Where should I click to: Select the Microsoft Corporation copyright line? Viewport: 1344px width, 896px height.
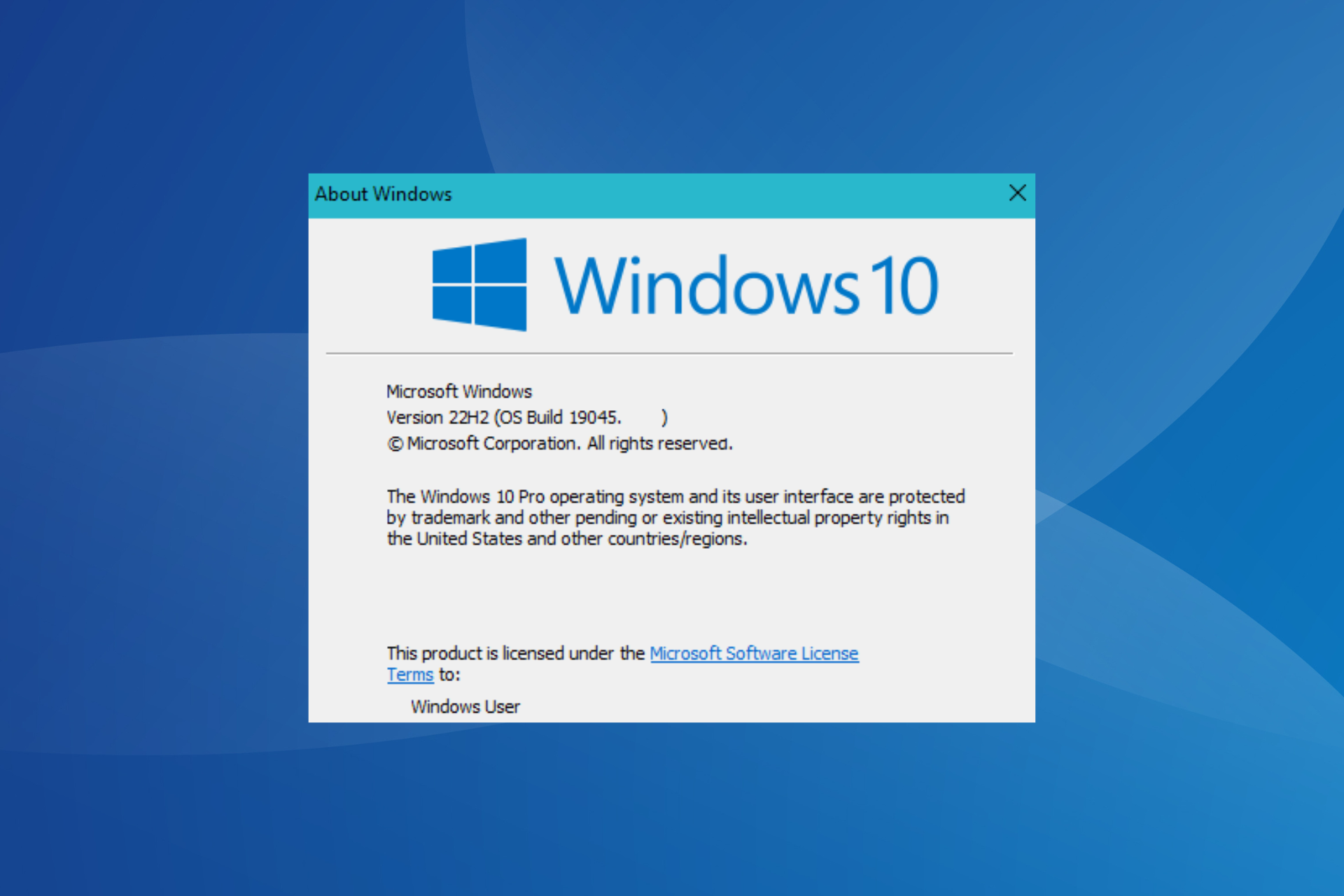pyautogui.click(x=560, y=444)
